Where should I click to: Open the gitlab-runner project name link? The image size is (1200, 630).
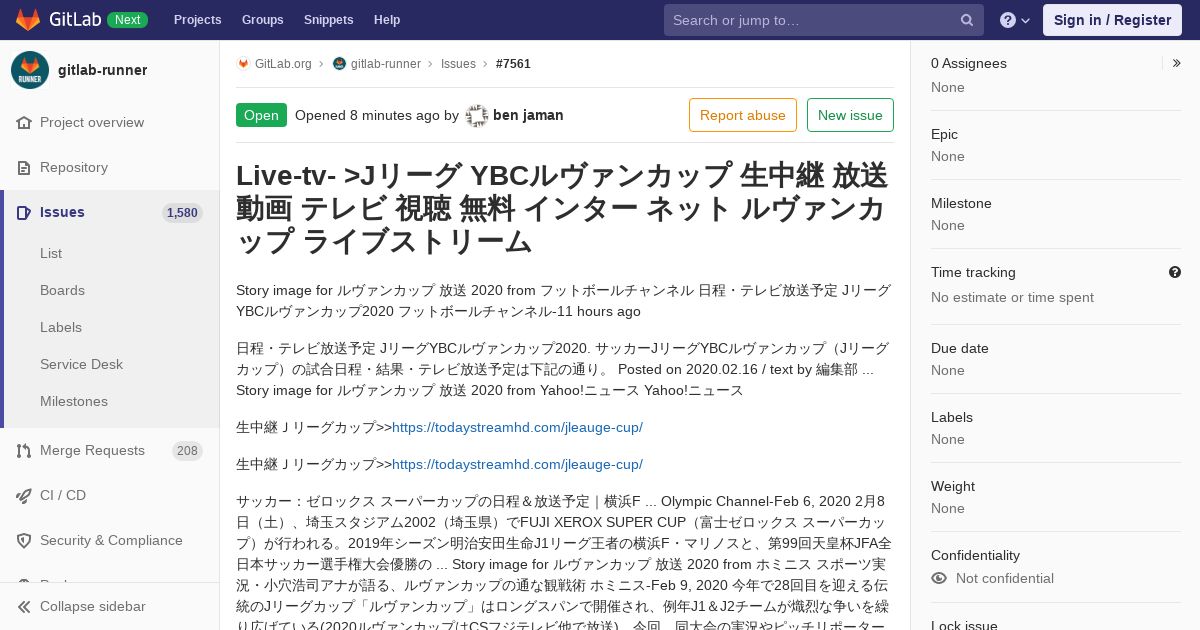point(102,70)
